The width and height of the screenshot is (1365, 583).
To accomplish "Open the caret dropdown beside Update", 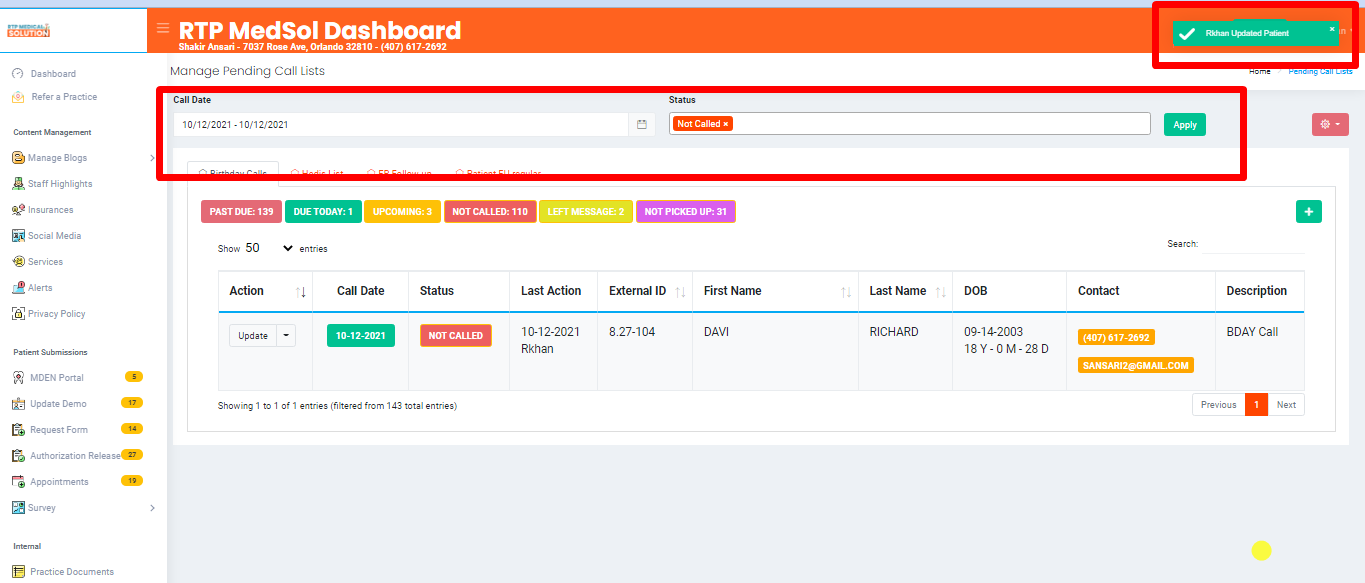I will tap(286, 336).
